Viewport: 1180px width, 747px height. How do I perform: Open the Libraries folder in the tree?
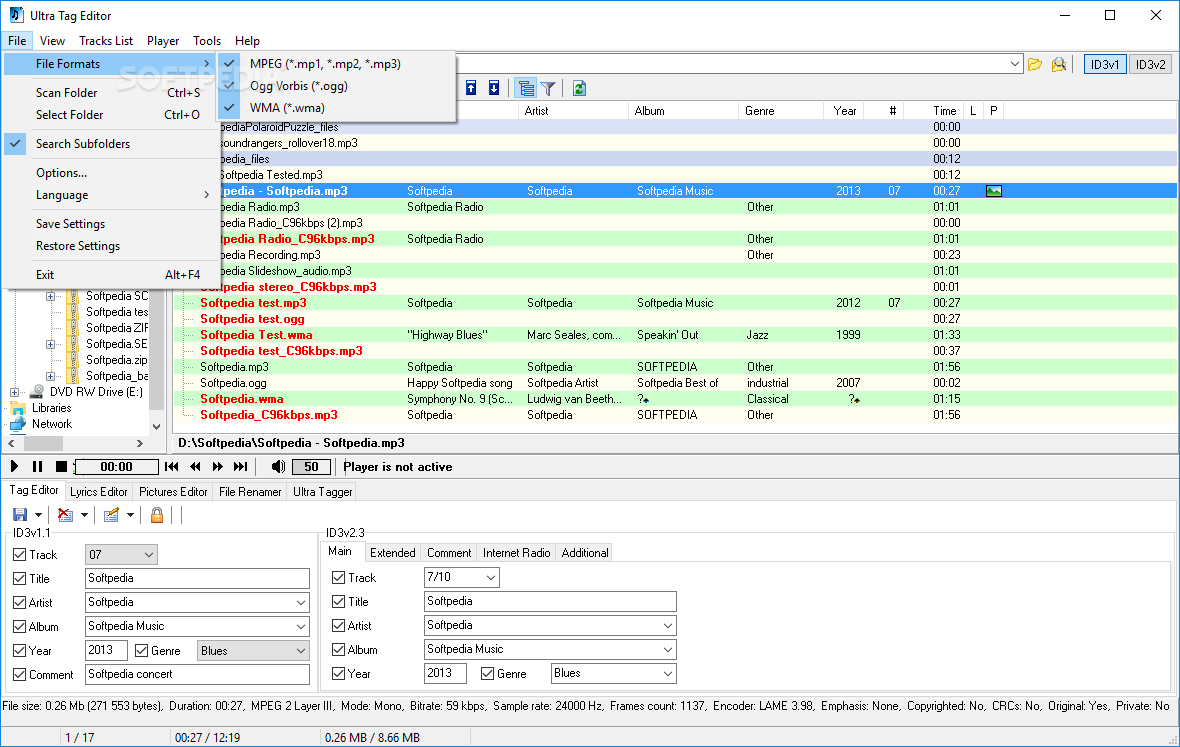(51, 408)
